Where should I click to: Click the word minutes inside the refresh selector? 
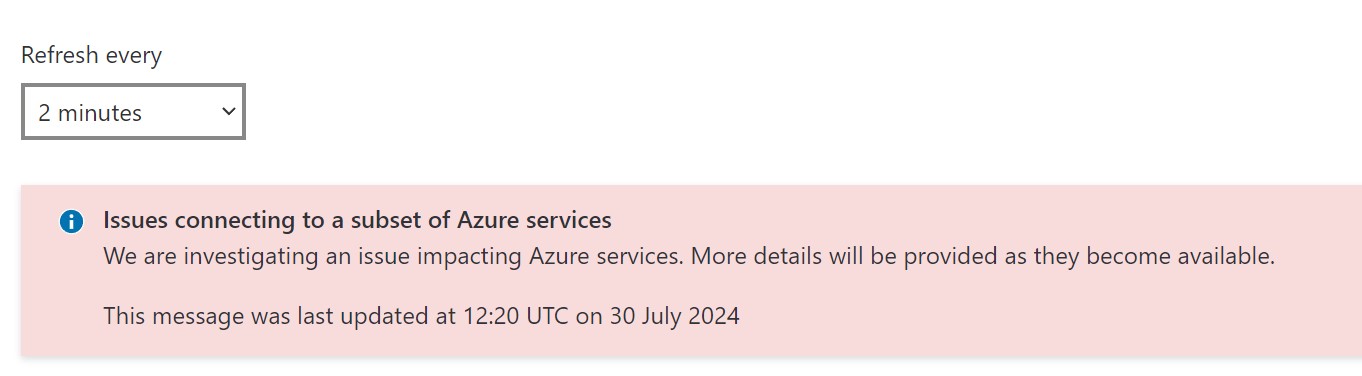[100, 113]
